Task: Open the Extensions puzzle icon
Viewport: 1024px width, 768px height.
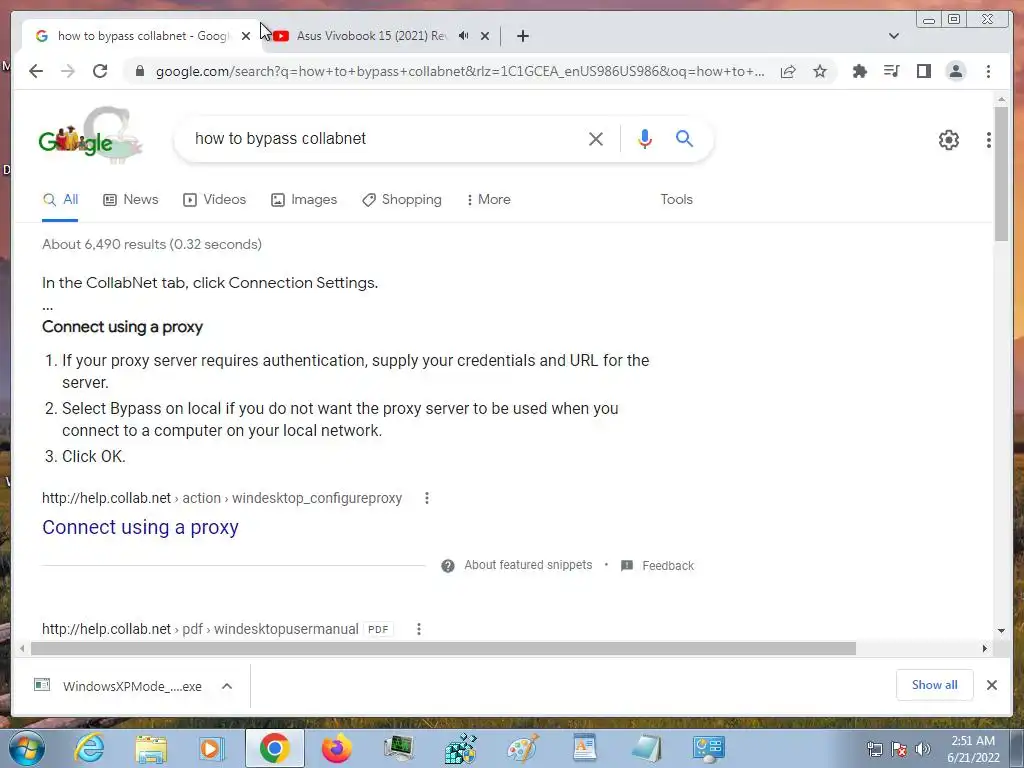Action: 859,71
